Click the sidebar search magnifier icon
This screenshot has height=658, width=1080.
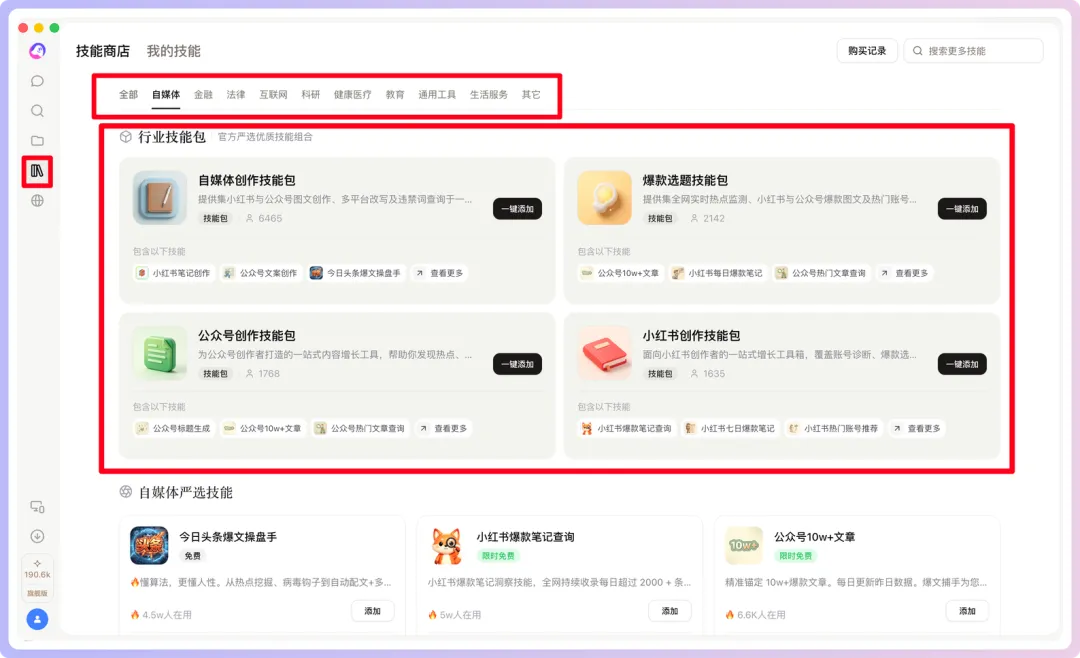click(x=37, y=111)
